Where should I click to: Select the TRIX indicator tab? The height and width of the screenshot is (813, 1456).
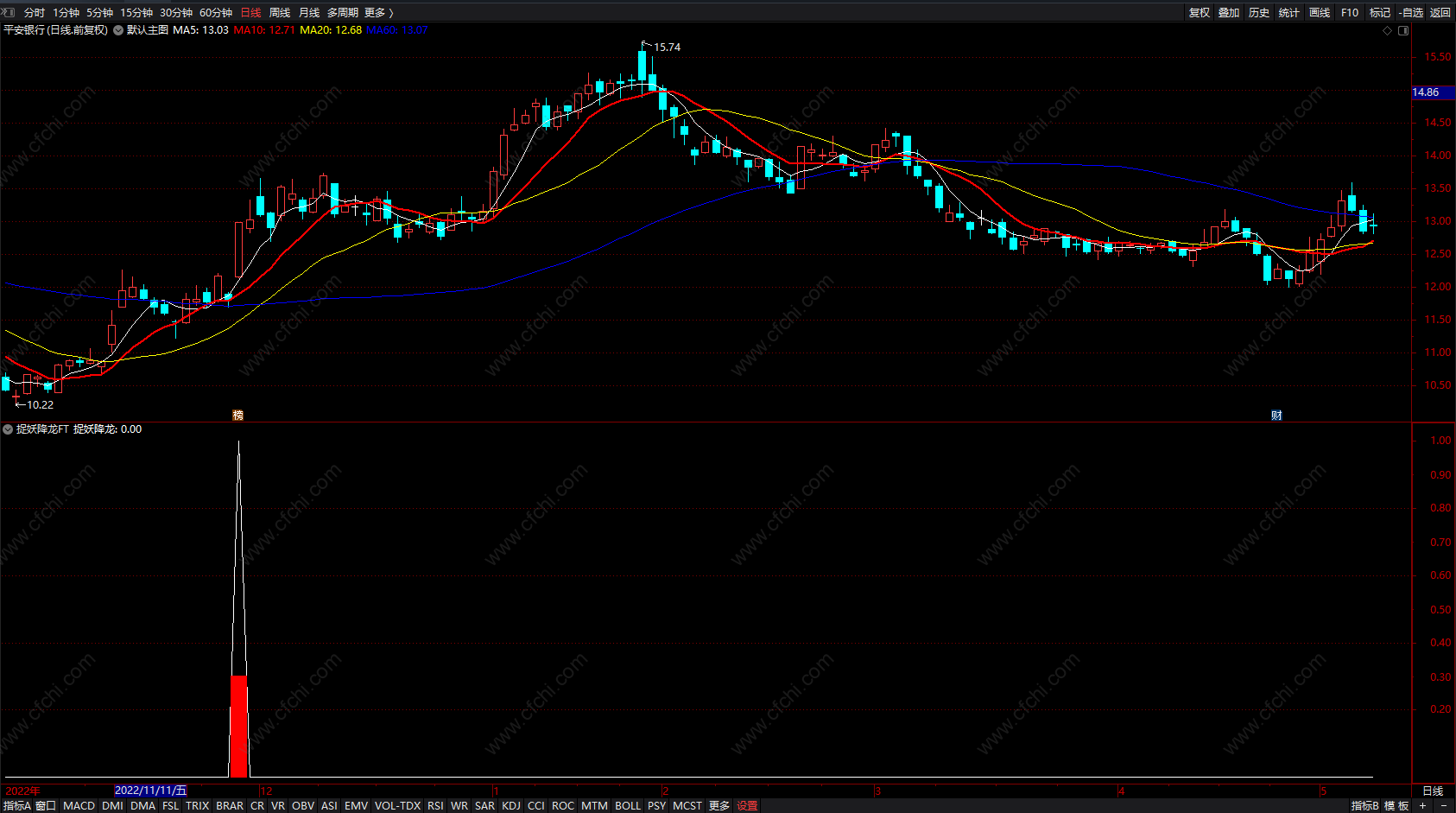click(198, 806)
